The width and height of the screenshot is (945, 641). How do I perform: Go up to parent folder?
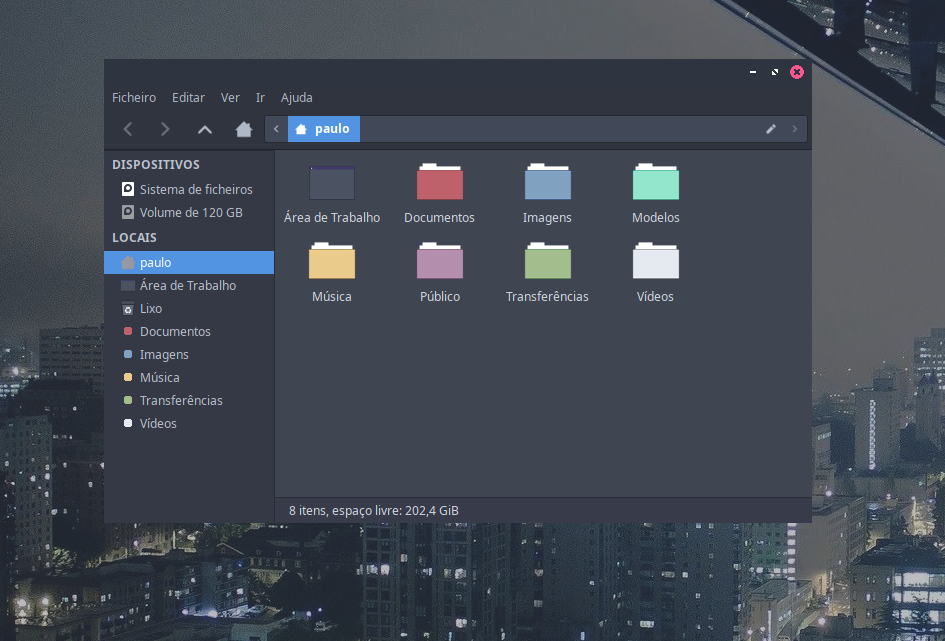[x=205, y=129]
